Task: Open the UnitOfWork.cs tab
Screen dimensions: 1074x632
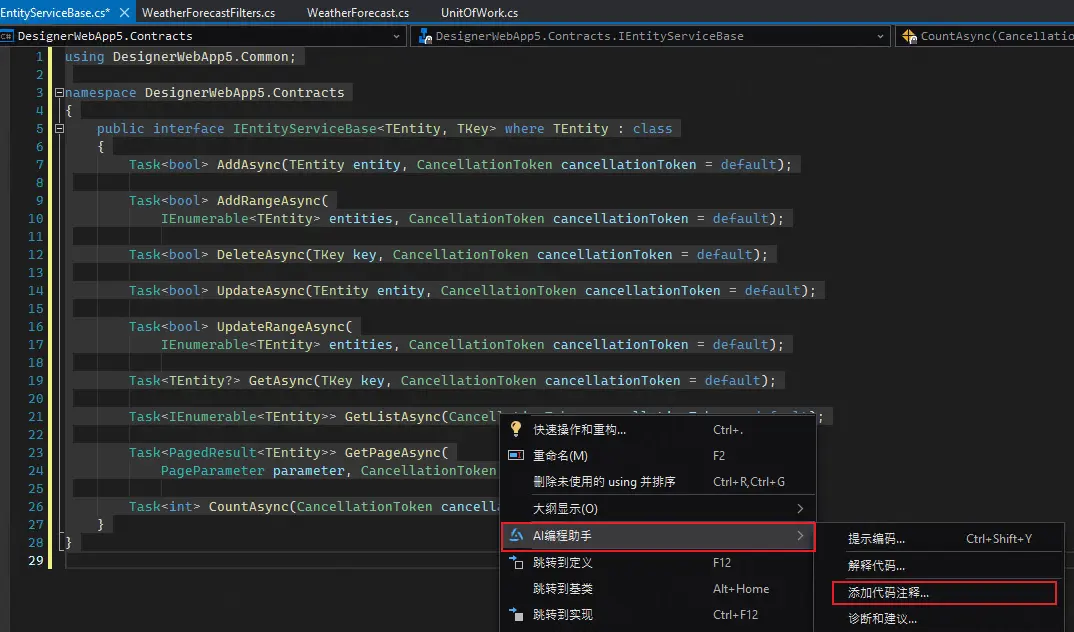Action: [479, 12]
